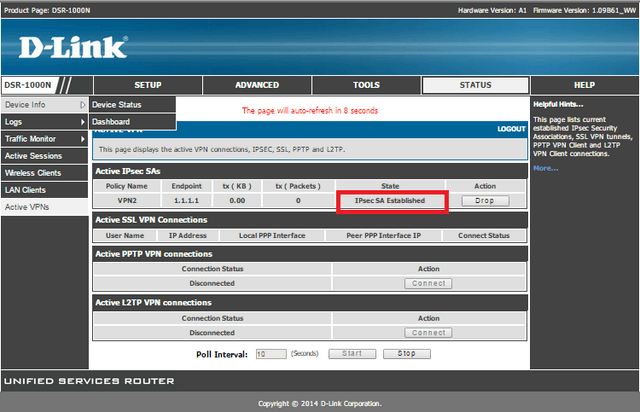Drop the VPN2 IPsec connection
Screen dimensions: 640x412
pos(485,201)
